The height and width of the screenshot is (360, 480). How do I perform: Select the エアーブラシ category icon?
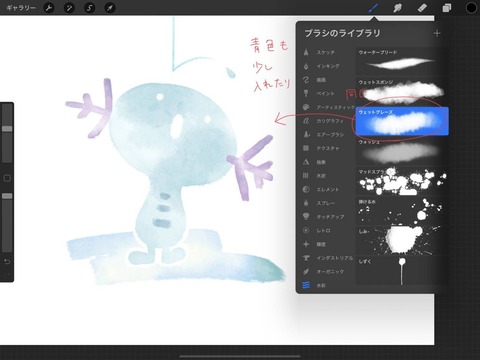[306, 134]
